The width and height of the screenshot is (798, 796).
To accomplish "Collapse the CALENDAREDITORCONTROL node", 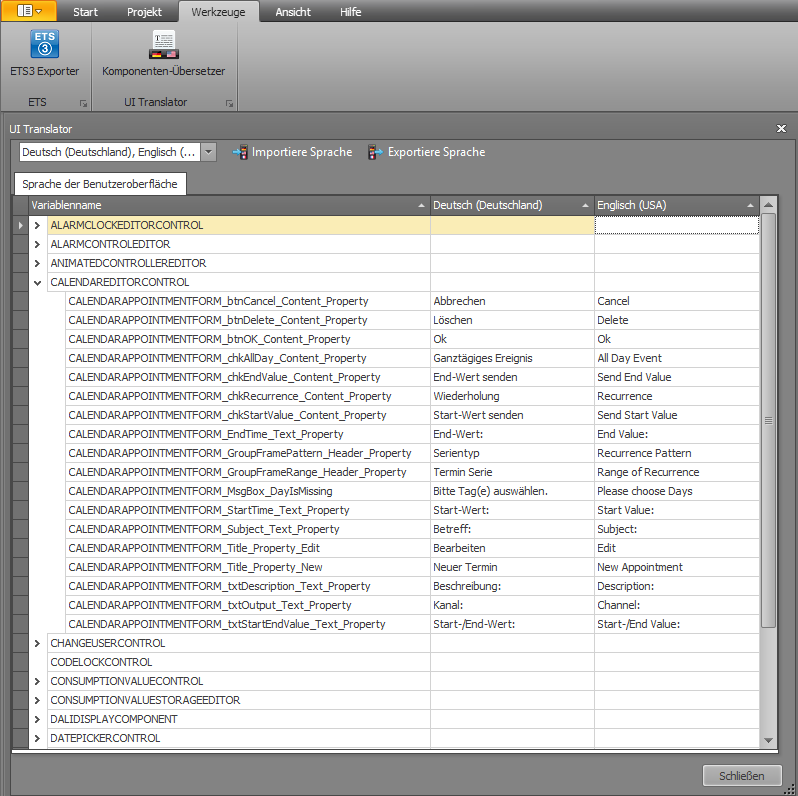I will click(37, 282).
